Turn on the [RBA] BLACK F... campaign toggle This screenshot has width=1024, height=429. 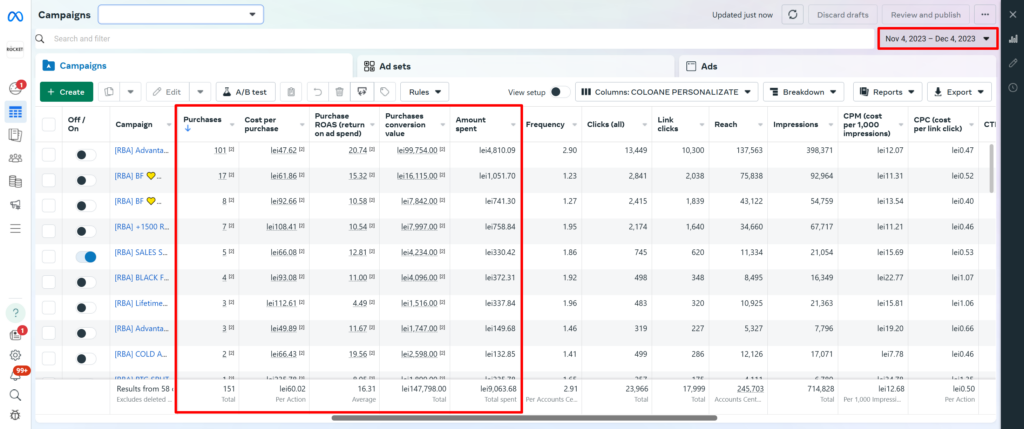coord(86,282)
